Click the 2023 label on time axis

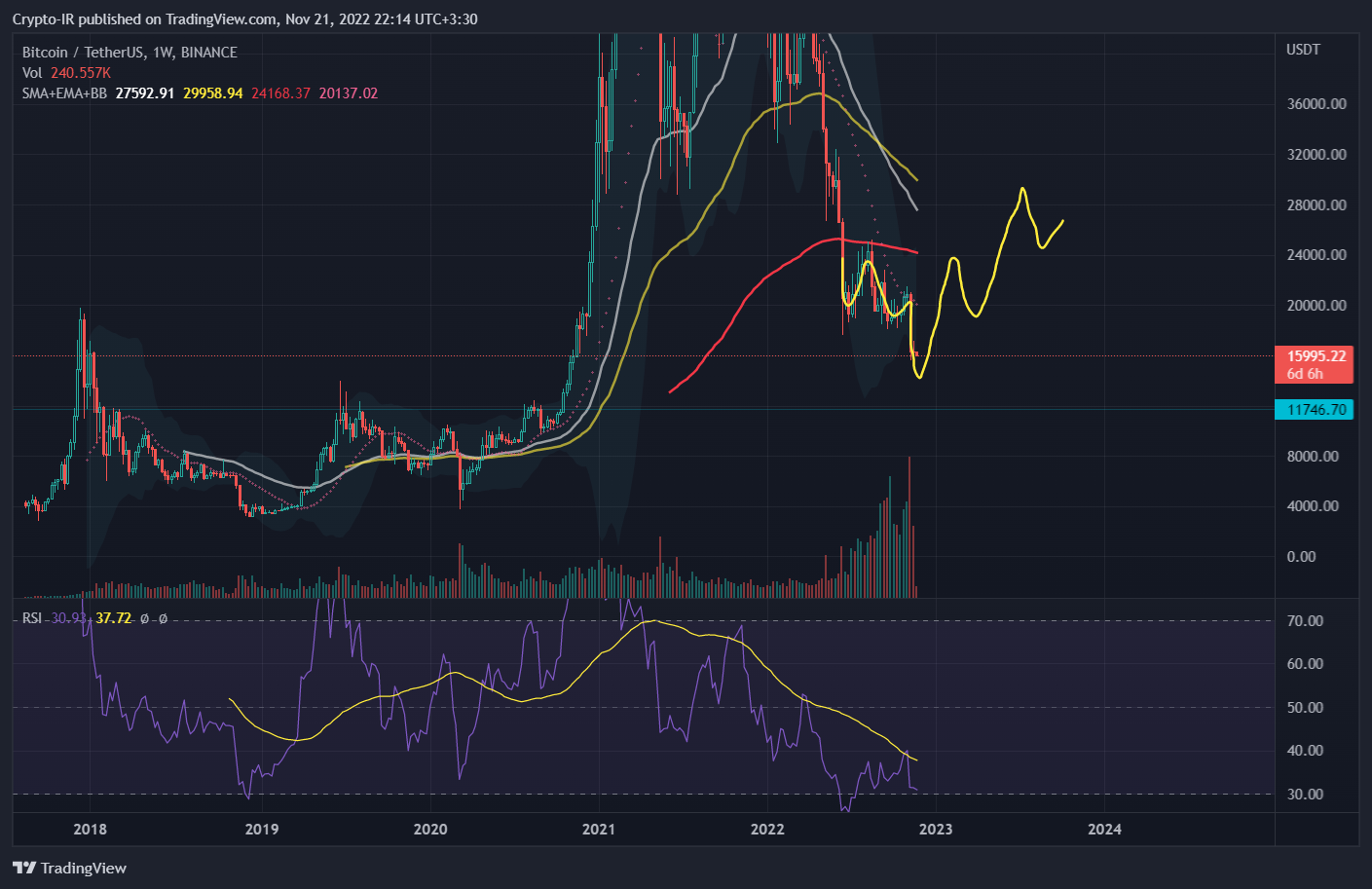point(936,830)
